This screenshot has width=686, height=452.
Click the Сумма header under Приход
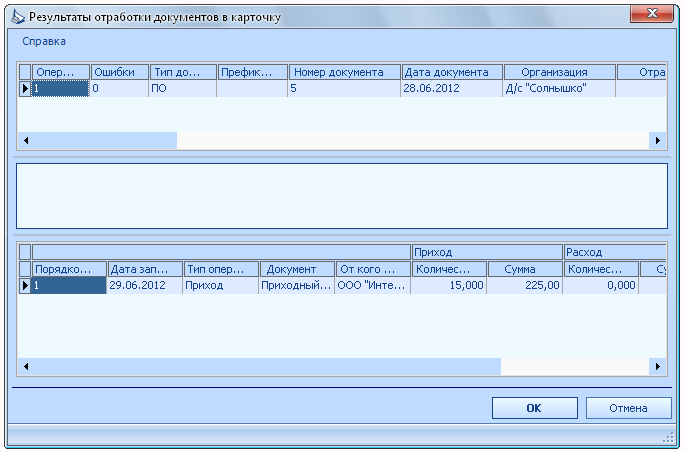525,269
